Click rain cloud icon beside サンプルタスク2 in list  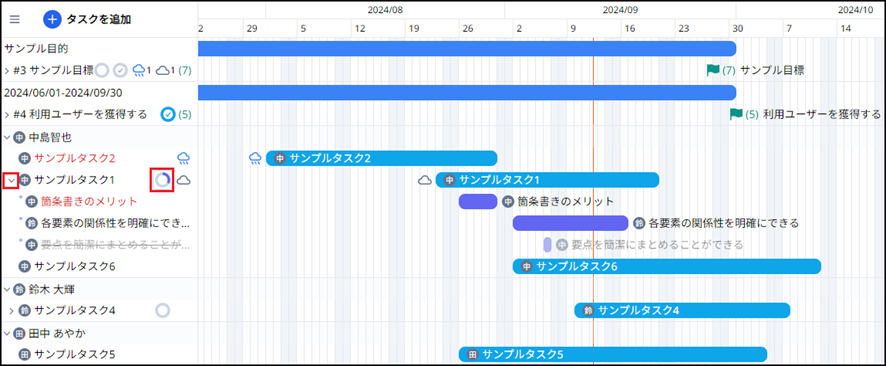(184, 158)
